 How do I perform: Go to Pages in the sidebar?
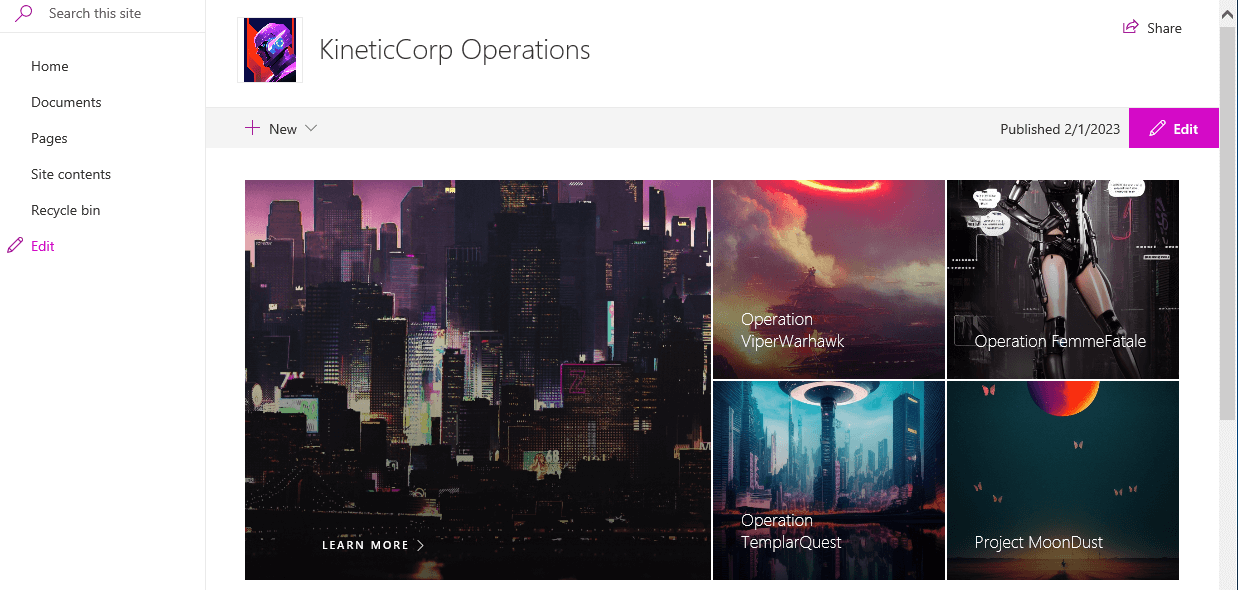tap(49, 138)
